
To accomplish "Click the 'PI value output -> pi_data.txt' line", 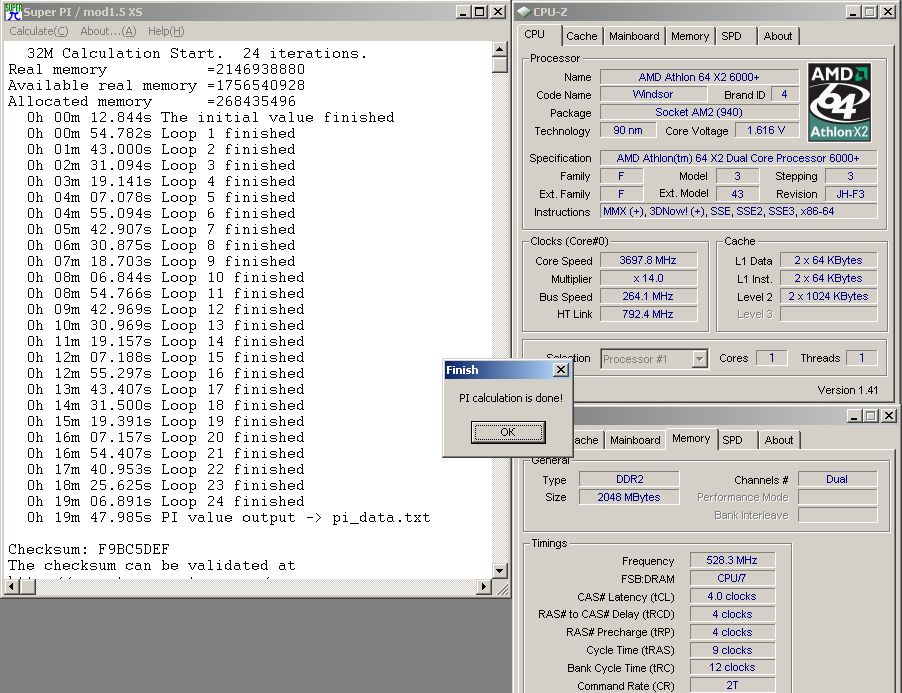I will click(x=228, y=518).
